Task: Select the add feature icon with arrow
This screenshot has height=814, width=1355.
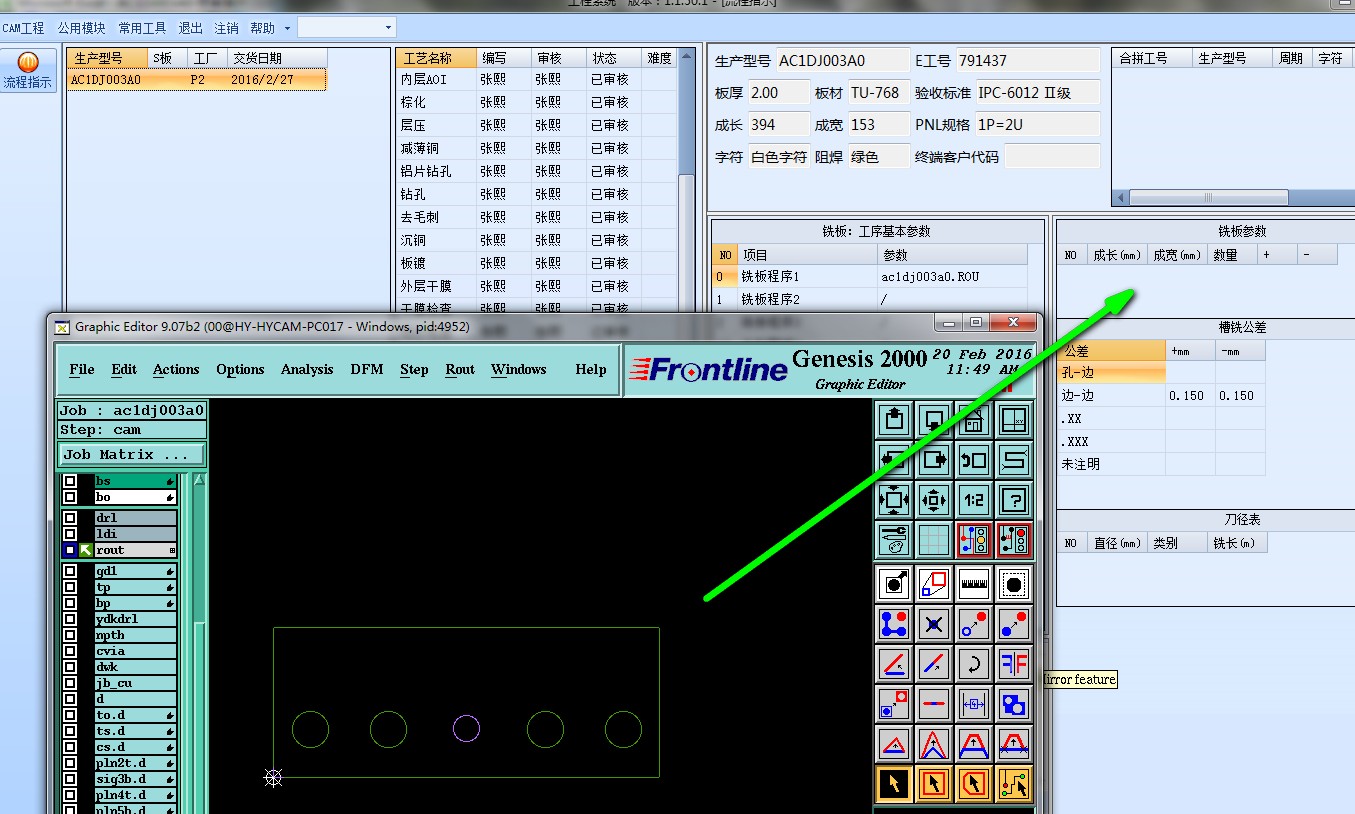Action: (x=893, y=583)
